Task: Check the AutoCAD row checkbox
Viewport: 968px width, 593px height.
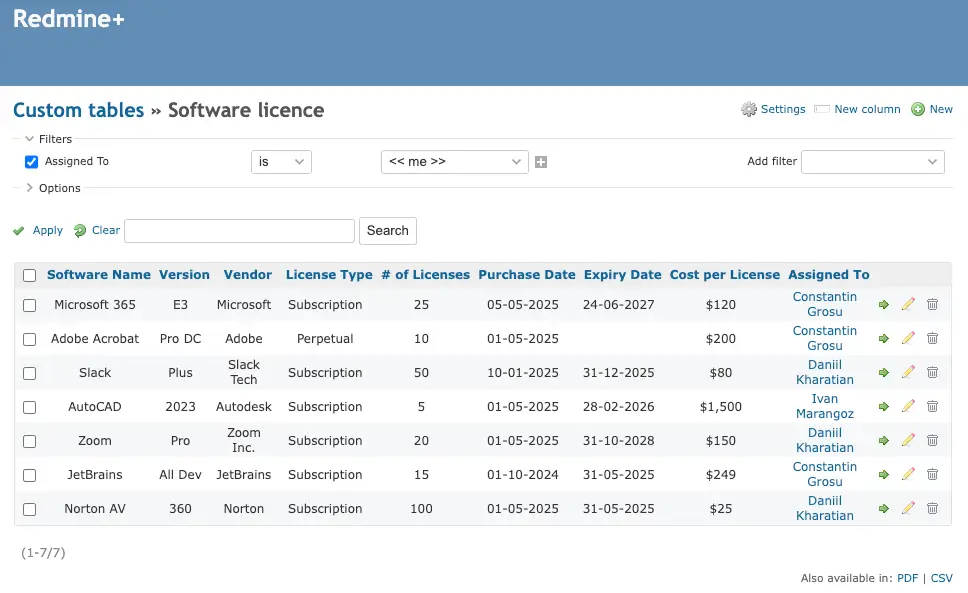Action: coord(29,406)
